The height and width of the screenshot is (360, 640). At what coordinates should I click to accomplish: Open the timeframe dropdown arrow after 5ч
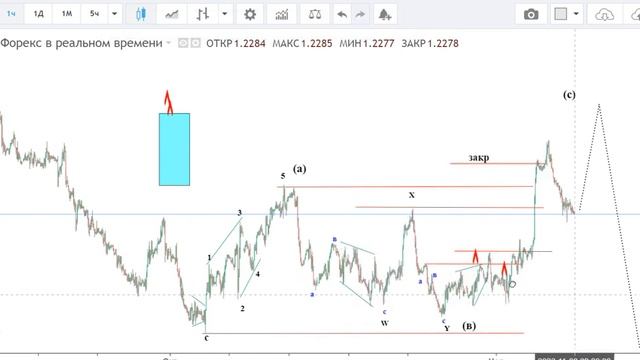click(115, 14)
